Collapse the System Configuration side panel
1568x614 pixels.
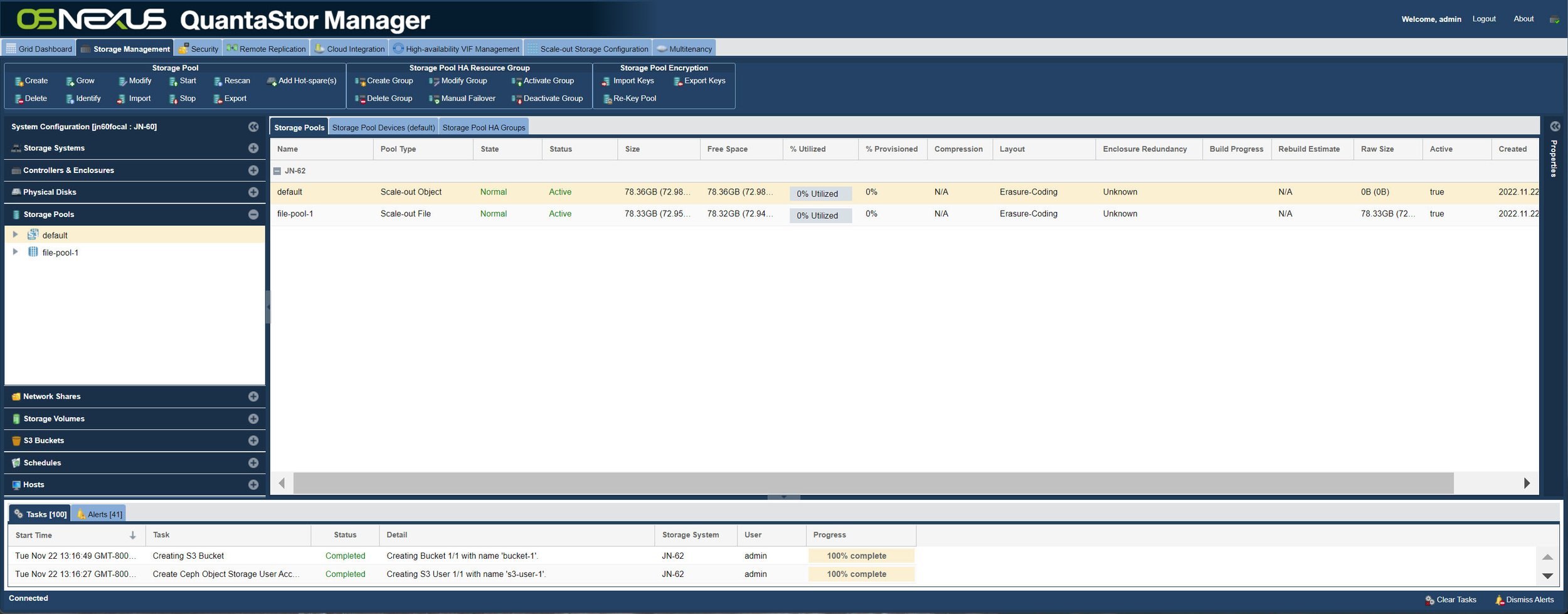click(253, 127)
